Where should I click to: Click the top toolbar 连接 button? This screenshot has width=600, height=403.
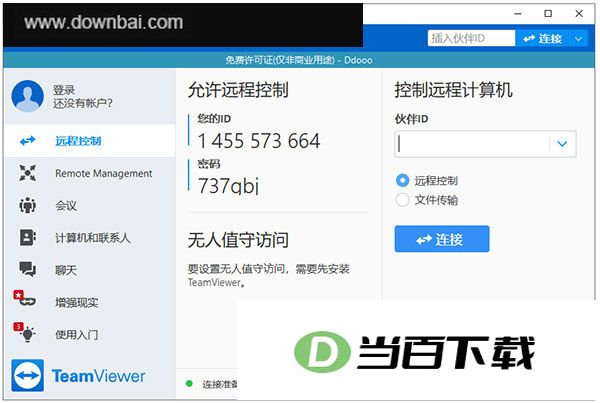[543, 39]
